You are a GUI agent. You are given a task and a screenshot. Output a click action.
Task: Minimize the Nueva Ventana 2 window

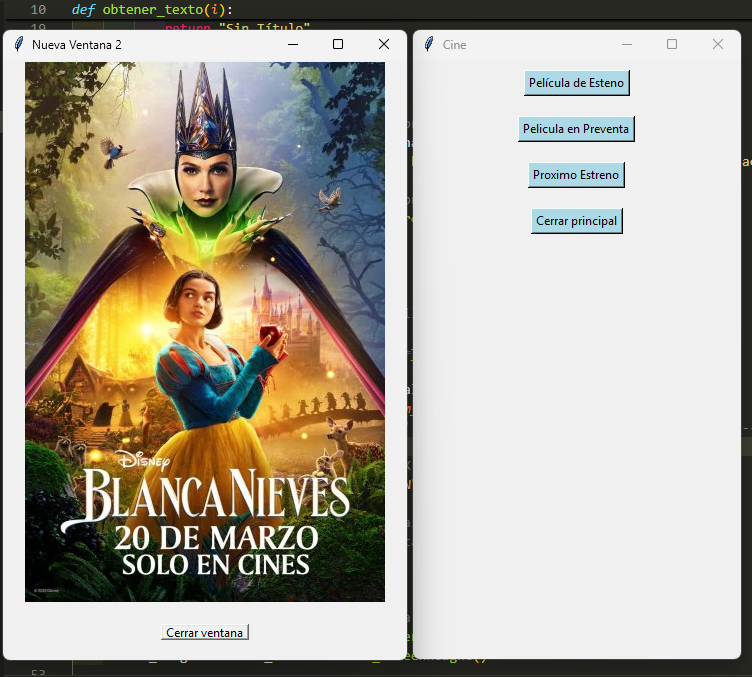[293, 44]
